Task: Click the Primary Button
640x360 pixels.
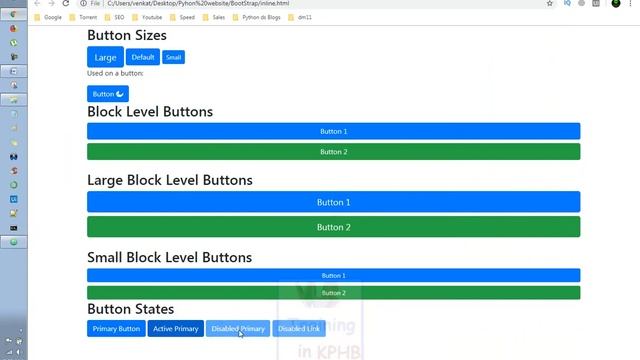Action: point(116,329)
